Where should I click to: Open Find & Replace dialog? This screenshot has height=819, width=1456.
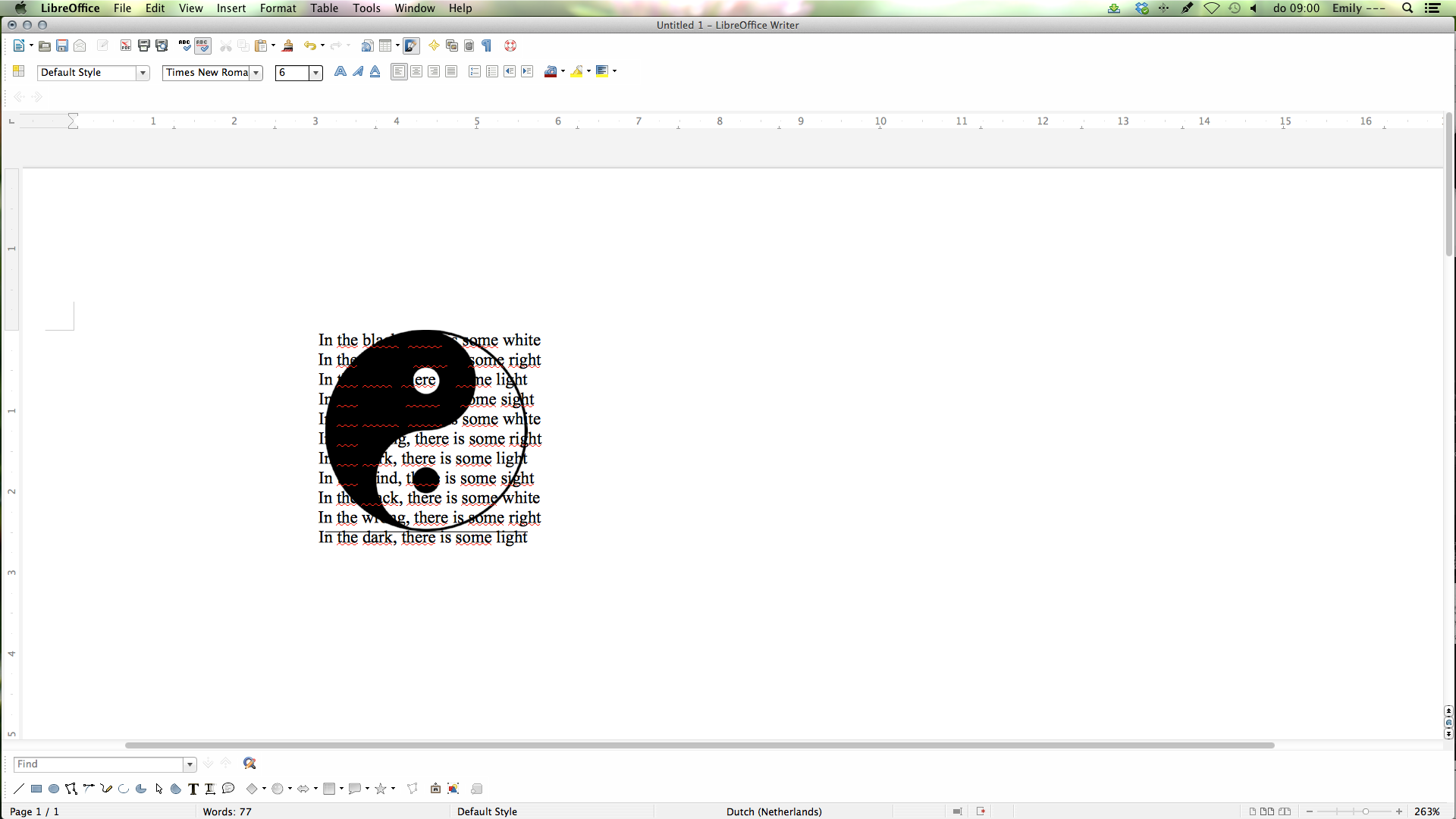point(249,764)
